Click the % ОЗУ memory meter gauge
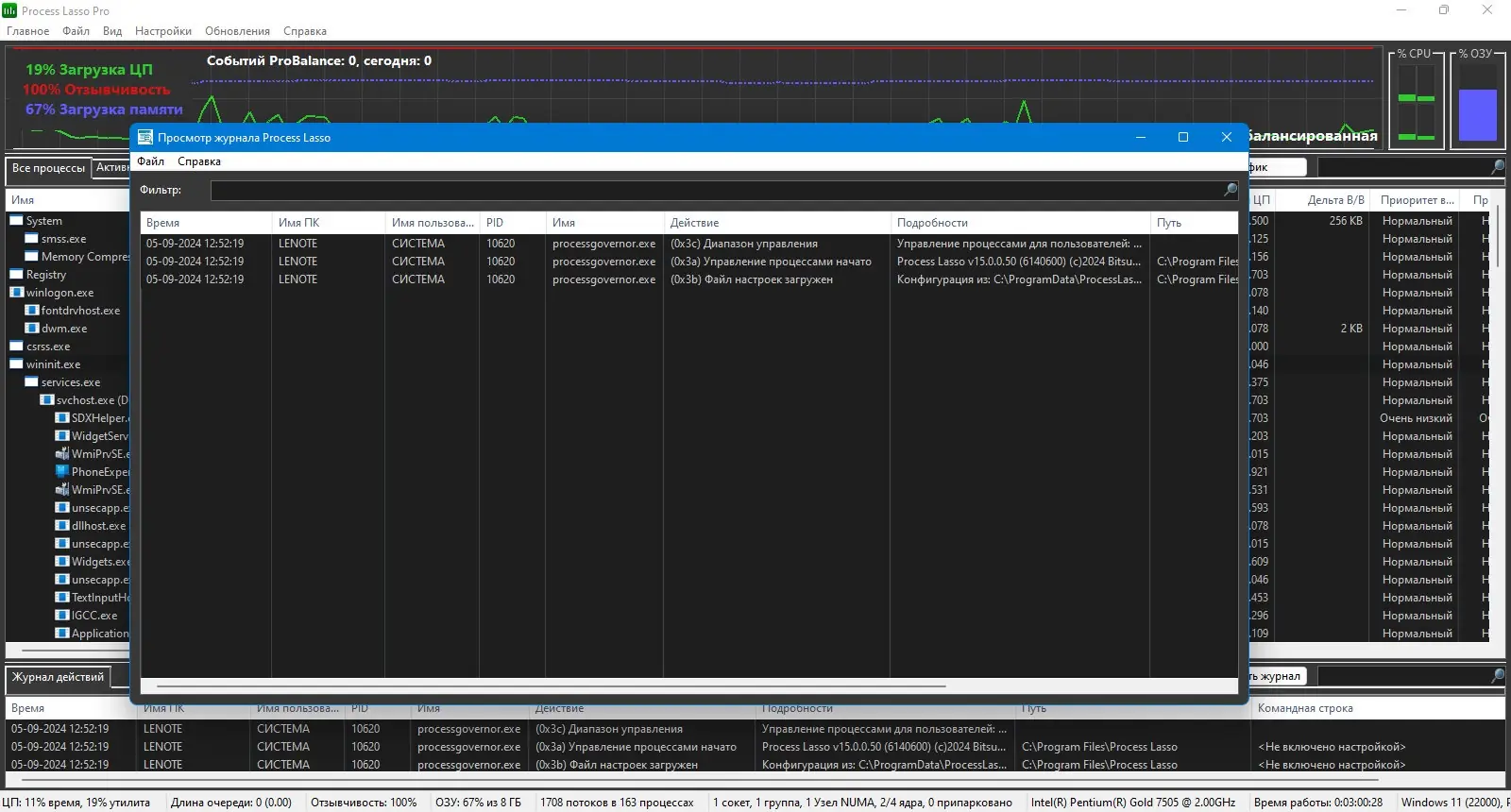 [1478, 101]
